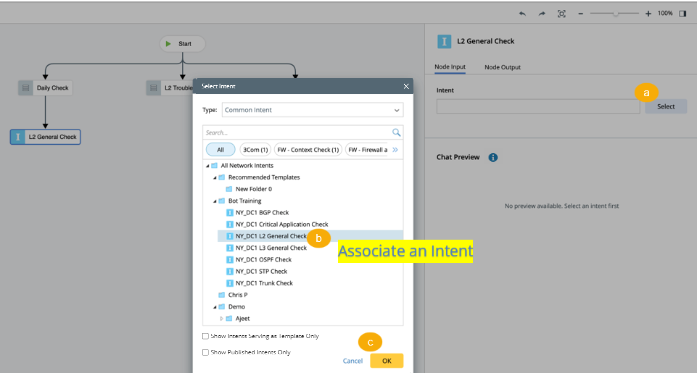Select NY_DC1 L3 General Check

coord(271,248)
